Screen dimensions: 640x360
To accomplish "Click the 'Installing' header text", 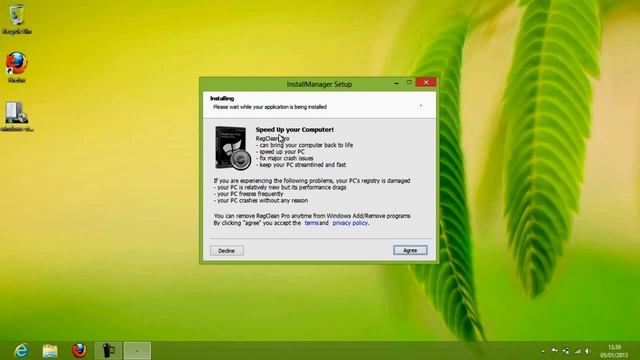I will 222,98.
